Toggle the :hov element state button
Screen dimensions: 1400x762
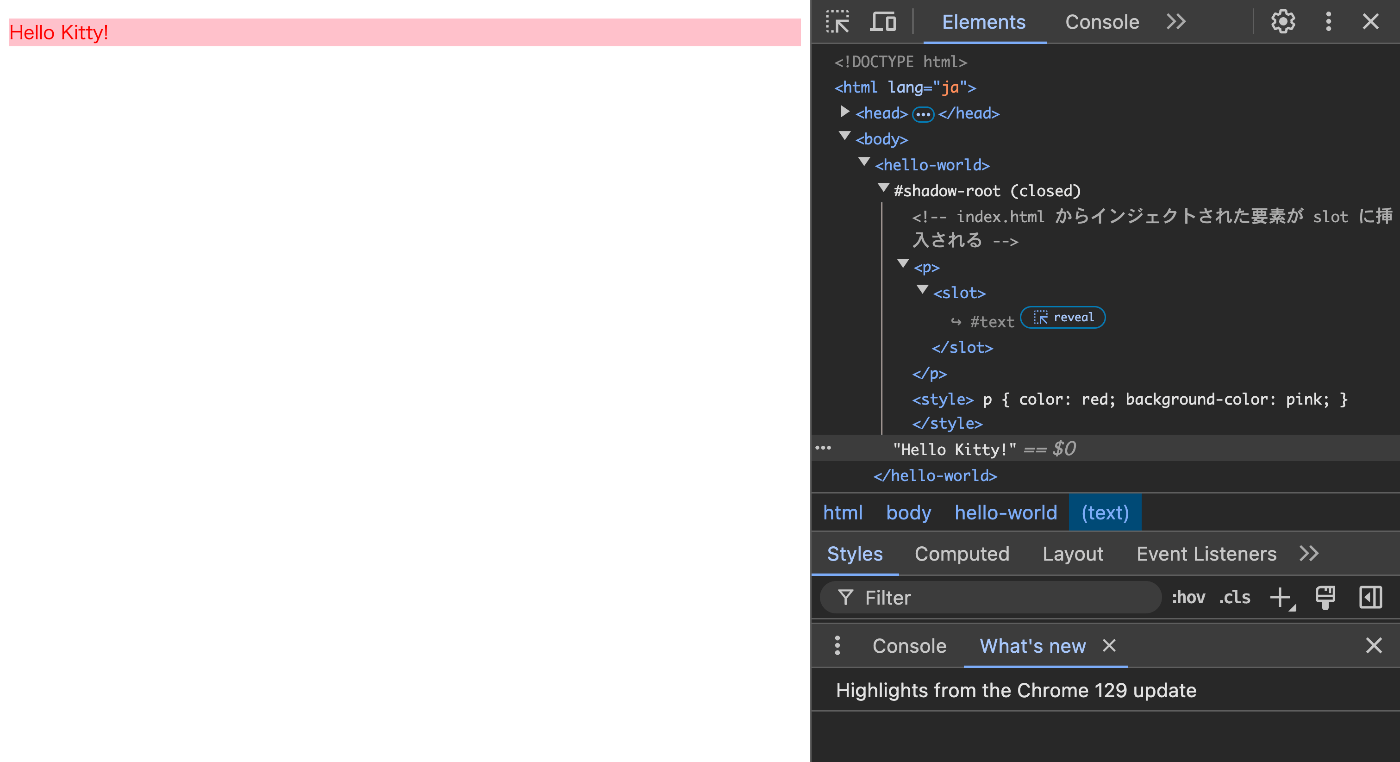(1188, 597)
